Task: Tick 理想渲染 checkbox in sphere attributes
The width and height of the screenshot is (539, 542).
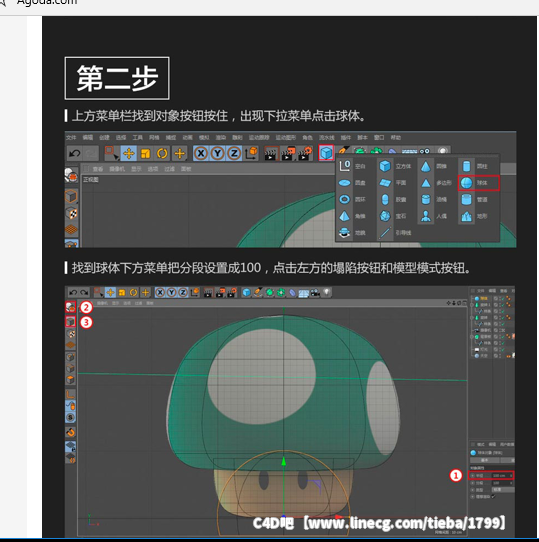Action: pos(493,496)
